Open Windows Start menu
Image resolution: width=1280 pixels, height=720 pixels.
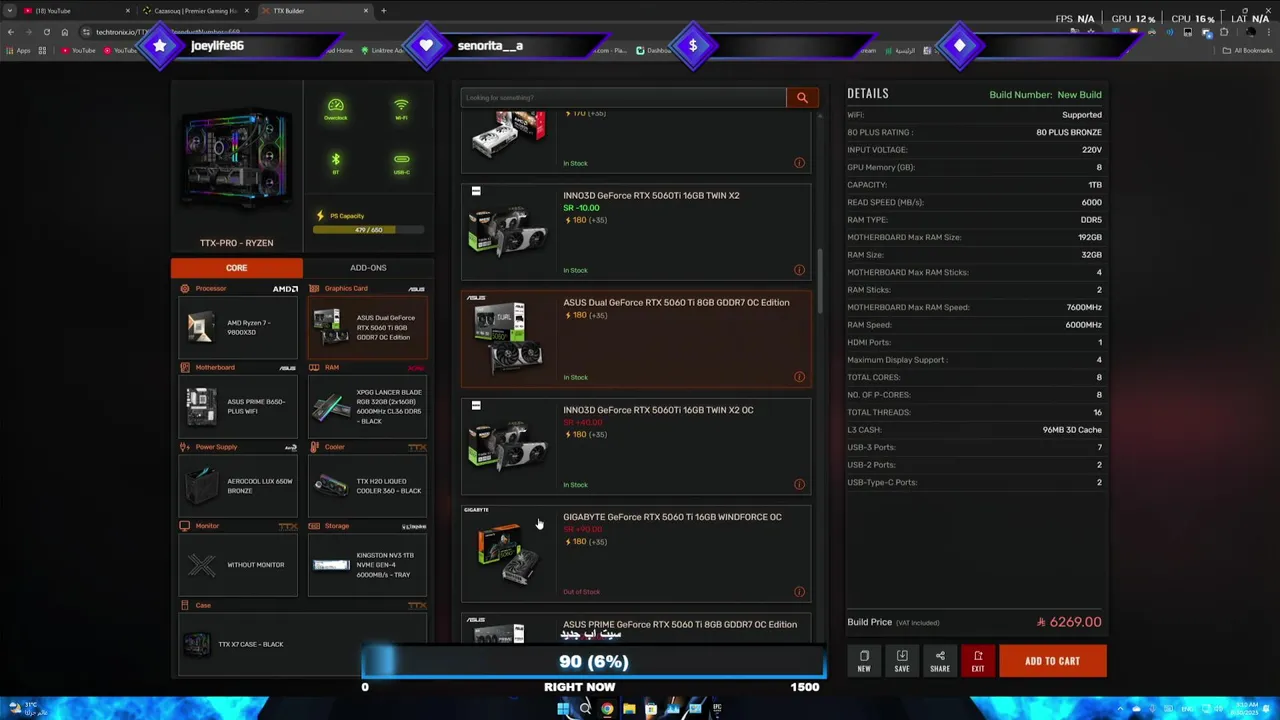tap(563, 709)
